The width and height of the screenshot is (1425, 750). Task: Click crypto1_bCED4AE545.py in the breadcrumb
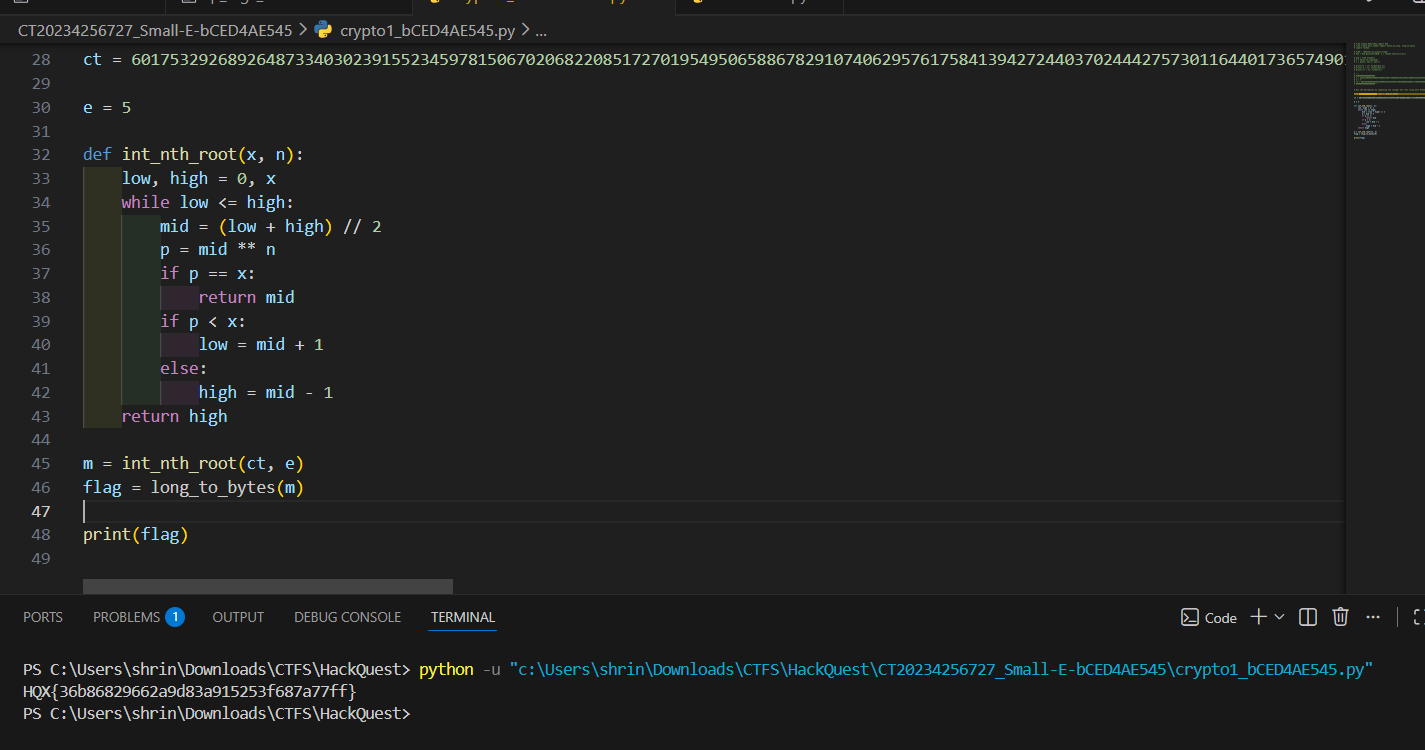(x=427, y=30)
